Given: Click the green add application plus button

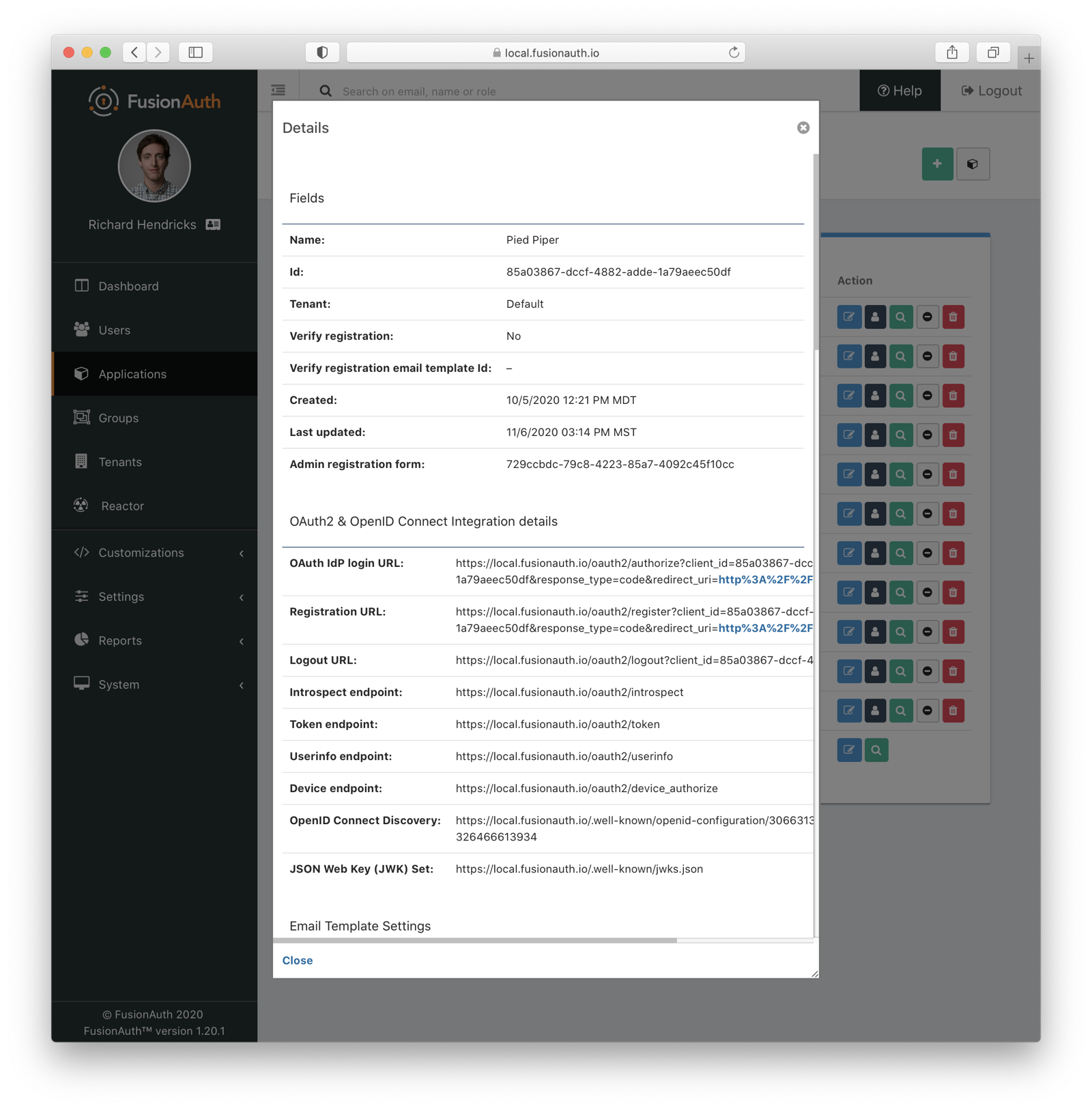Looking at the screenshot, I should tap(937, 164).
